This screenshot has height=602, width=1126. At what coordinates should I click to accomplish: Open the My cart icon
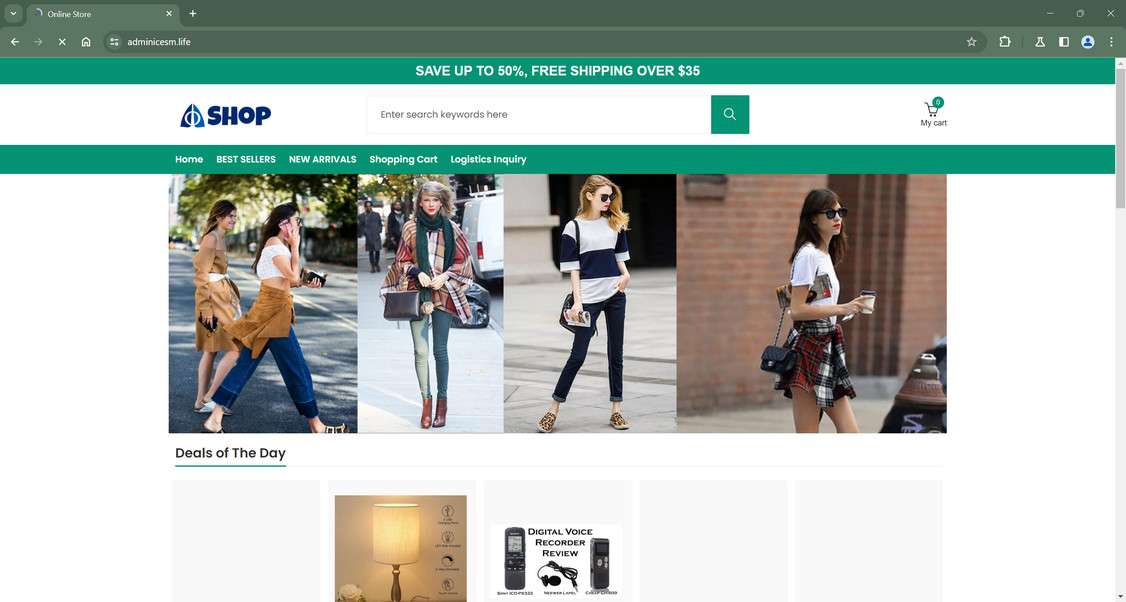click(933, 114)
